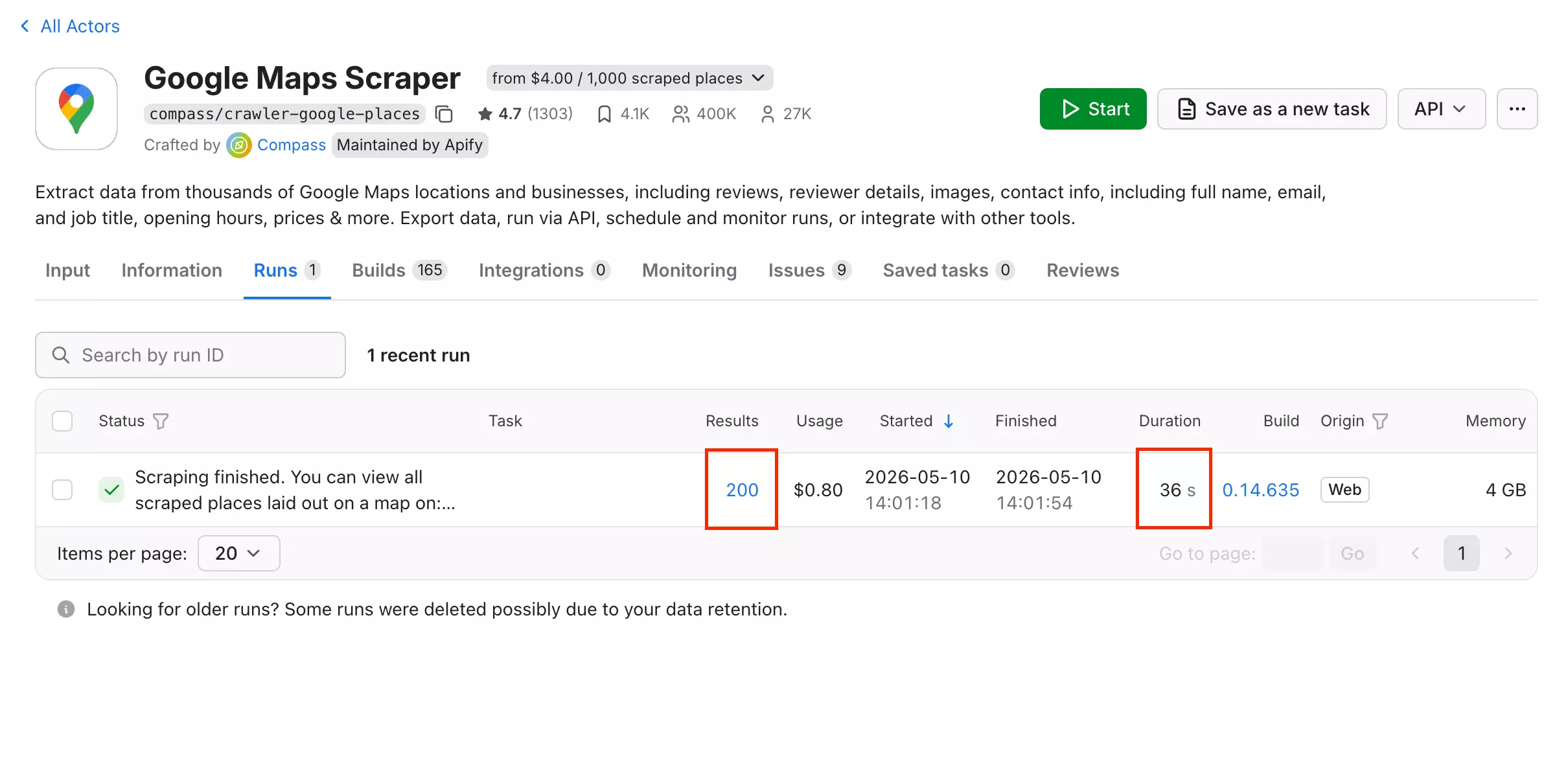Go to next page arrow

(1508, 553)
